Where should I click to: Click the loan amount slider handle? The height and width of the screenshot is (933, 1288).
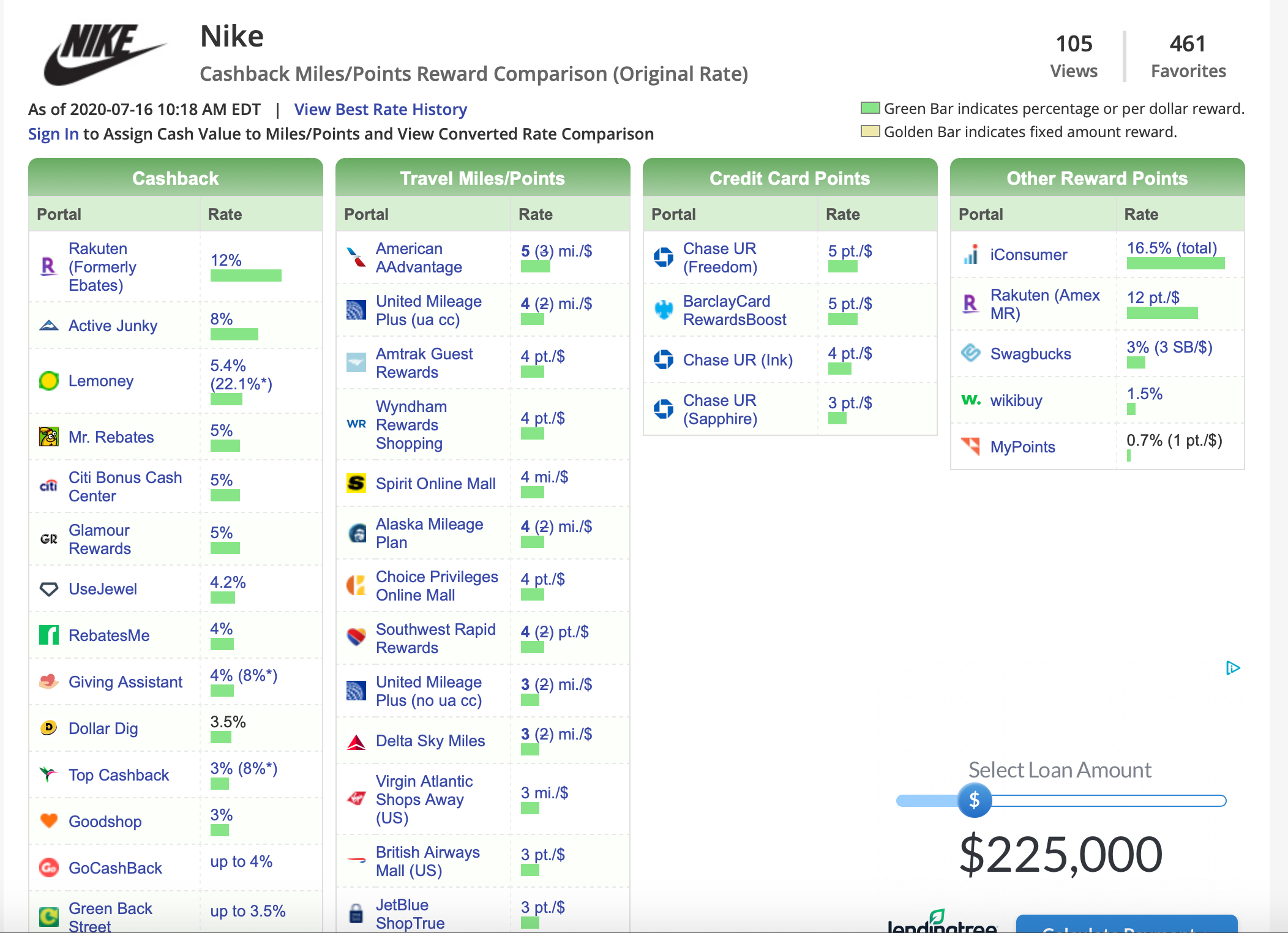(x=974, y=800)
